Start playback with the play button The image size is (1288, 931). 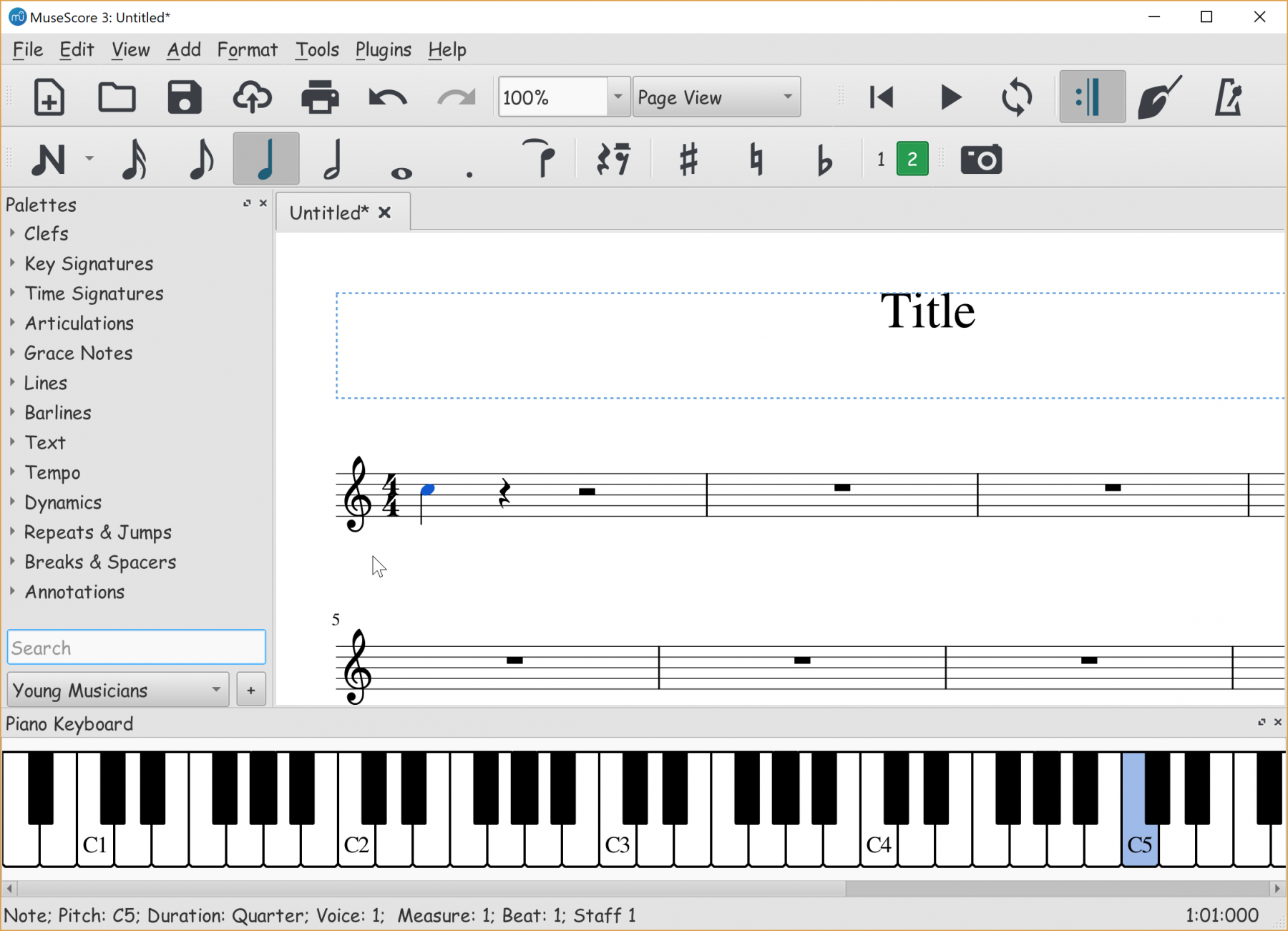950,97
